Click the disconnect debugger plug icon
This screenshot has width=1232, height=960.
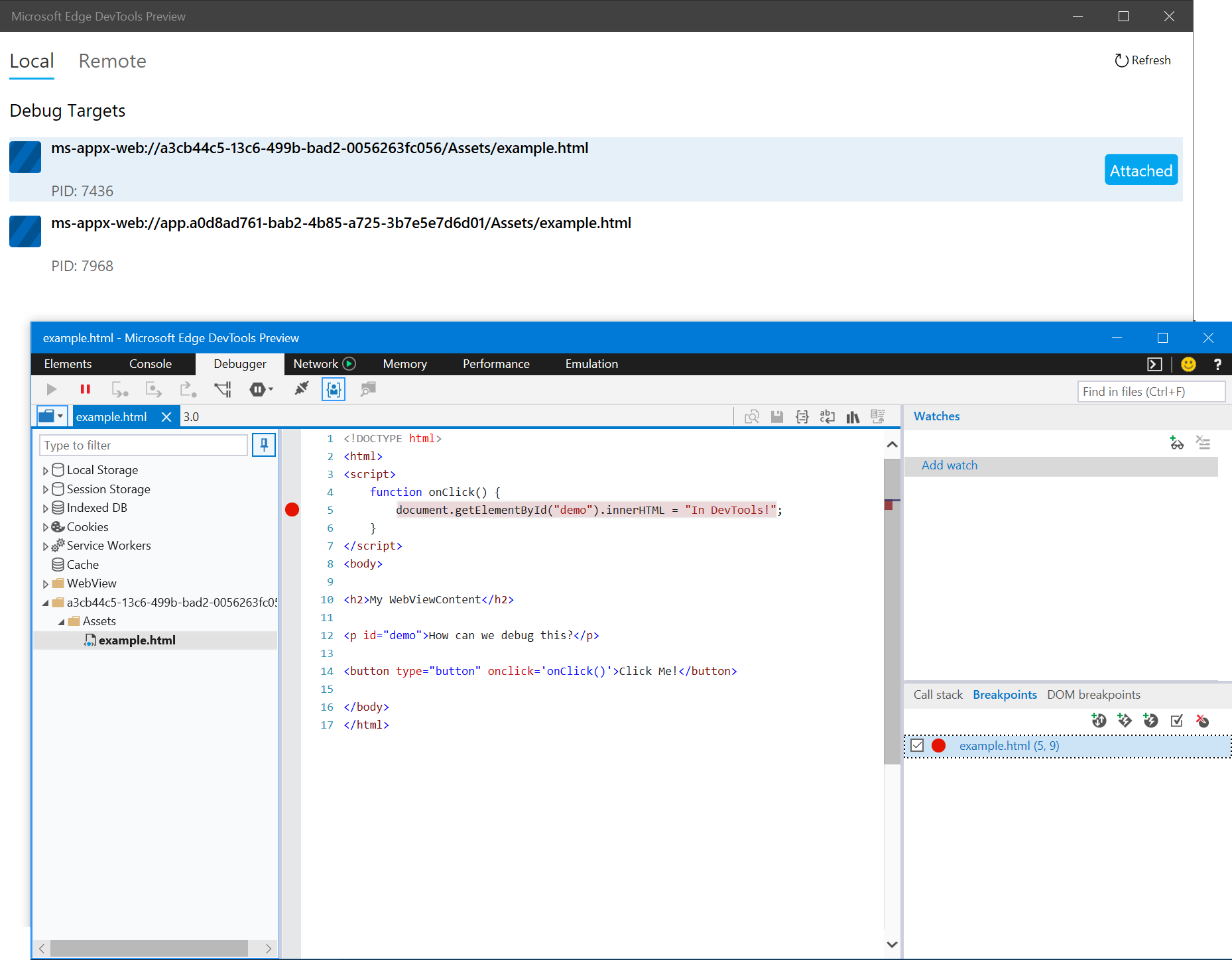click(302, 389)
